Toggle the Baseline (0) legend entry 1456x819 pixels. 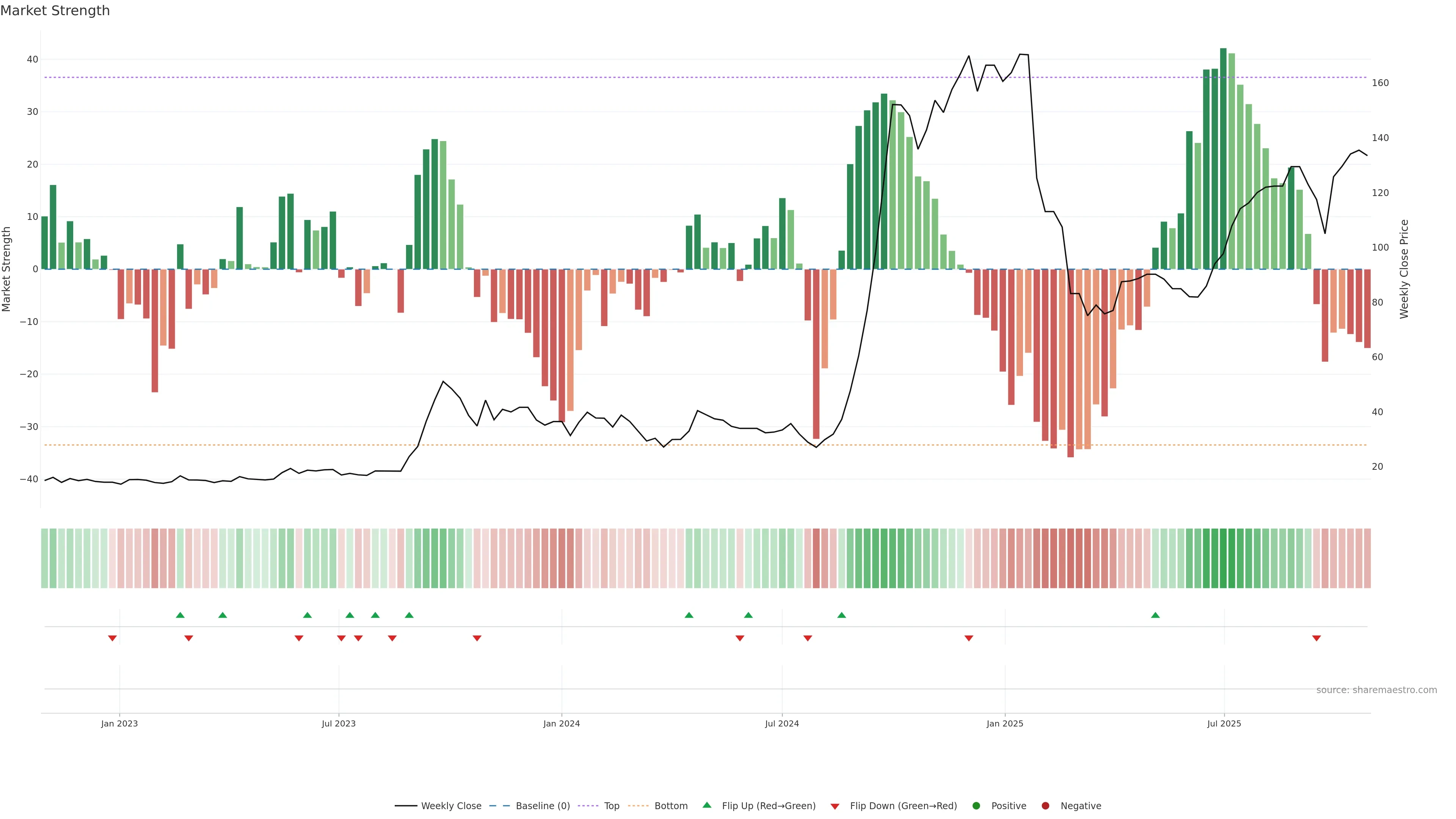(542, 806)
